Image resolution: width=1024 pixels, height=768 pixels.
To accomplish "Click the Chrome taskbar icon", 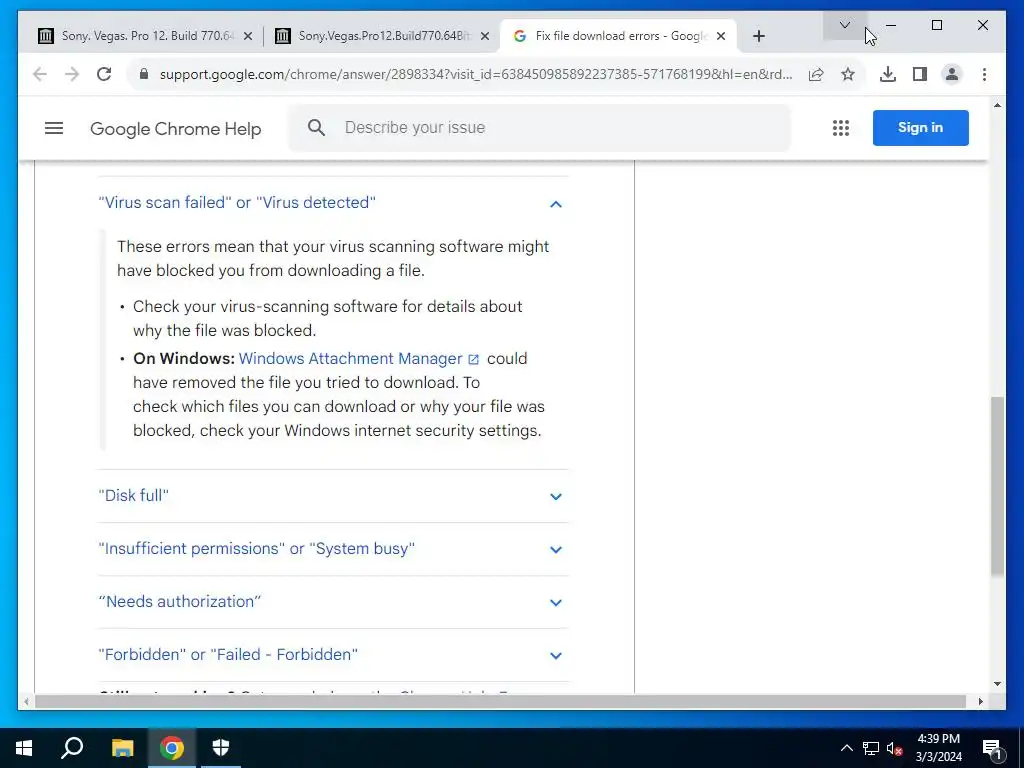I will [x=172, y=748].
